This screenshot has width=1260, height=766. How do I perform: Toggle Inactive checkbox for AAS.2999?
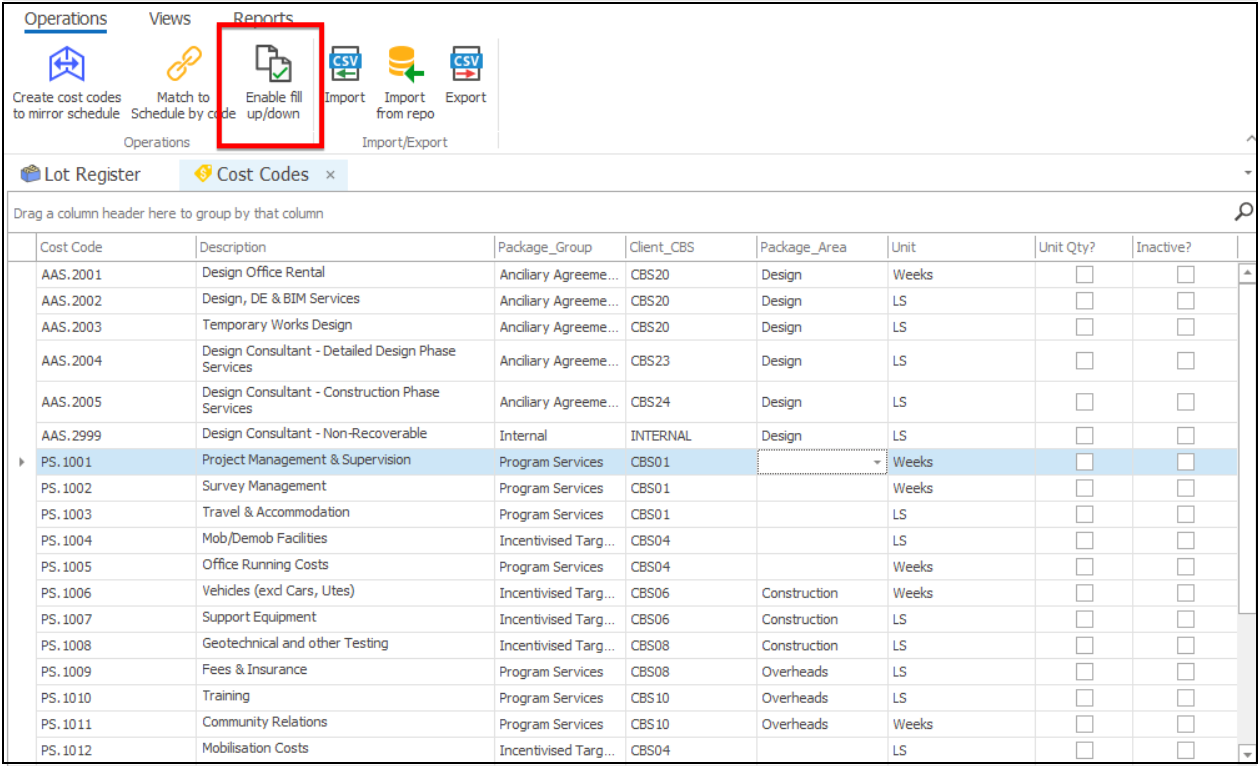tap(1185, 436)
